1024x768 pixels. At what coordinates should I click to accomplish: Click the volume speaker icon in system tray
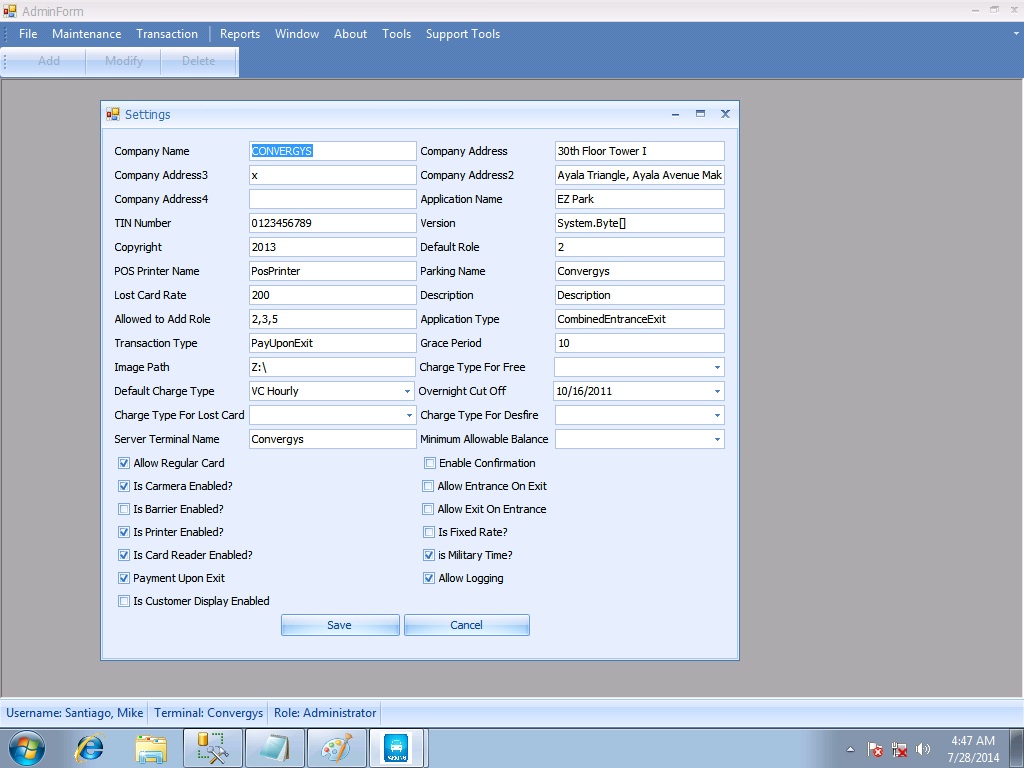(x=923, y=749)
